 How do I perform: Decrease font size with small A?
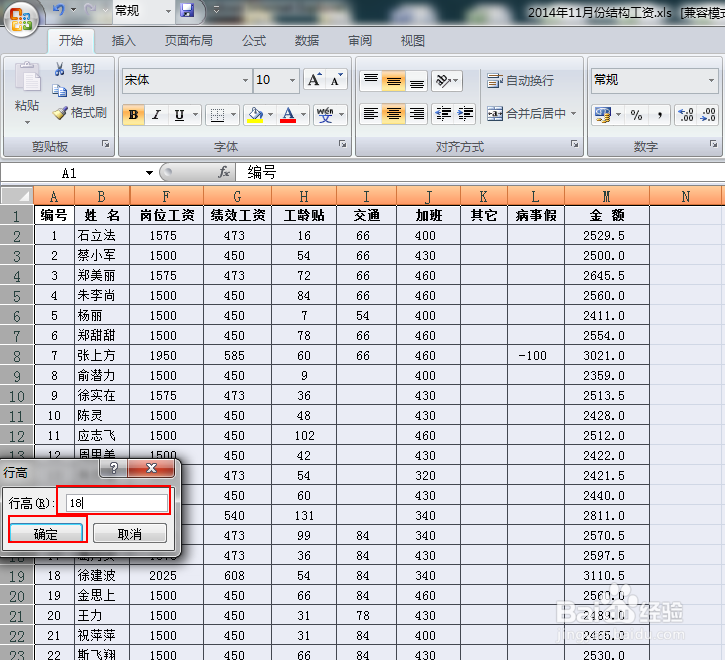[337, 80]
